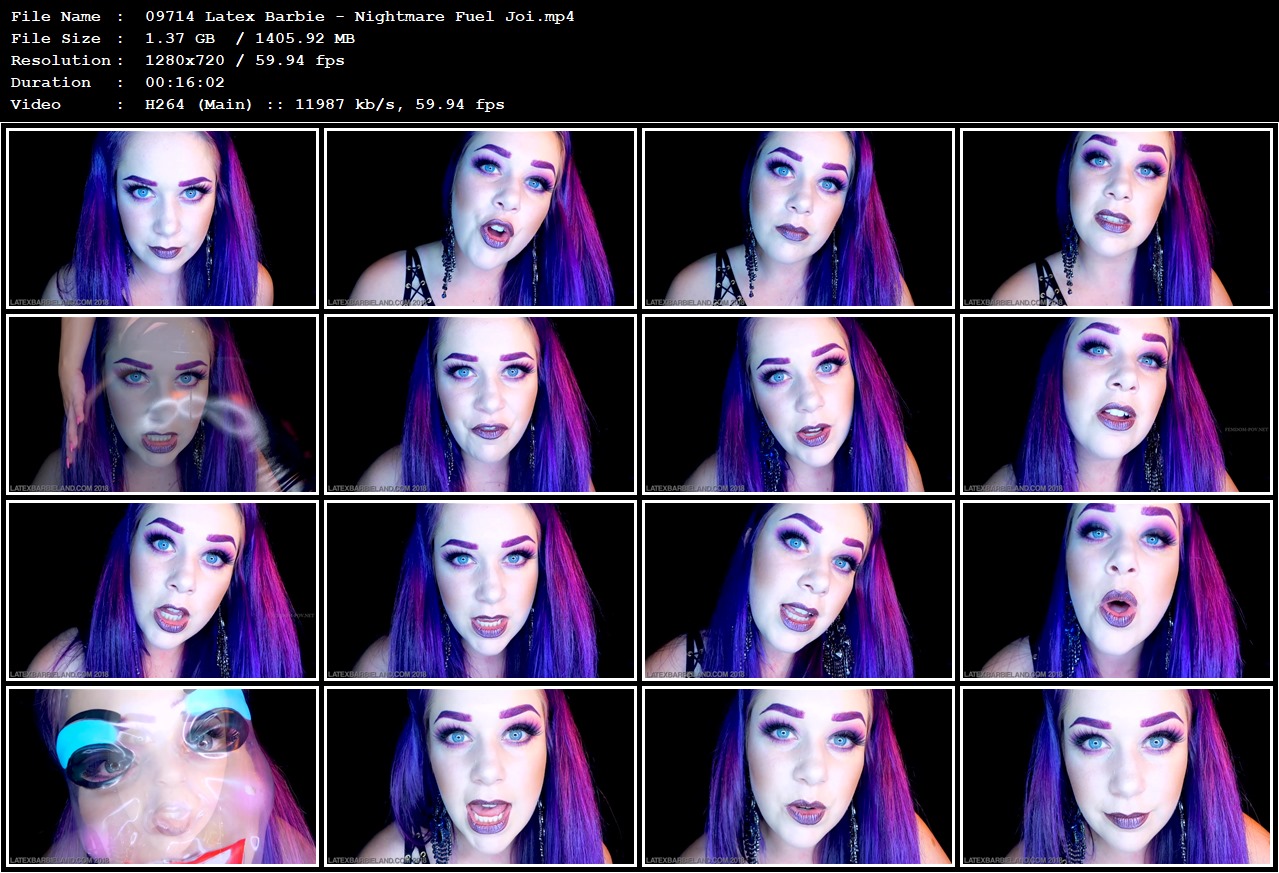Open the second thumbnail in the bottom row
This screenshot has width=1279, height=873.
[480, 776]
